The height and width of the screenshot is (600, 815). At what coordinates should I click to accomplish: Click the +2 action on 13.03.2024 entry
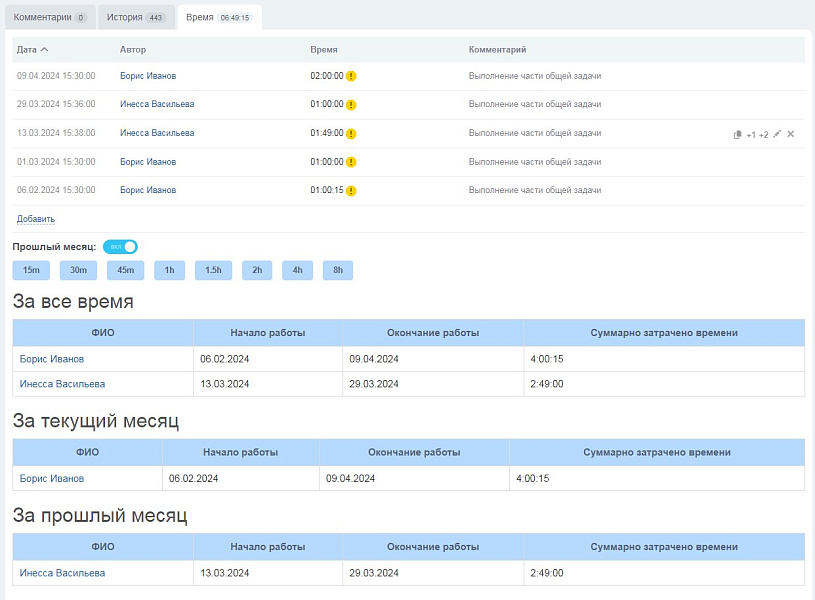764,134
